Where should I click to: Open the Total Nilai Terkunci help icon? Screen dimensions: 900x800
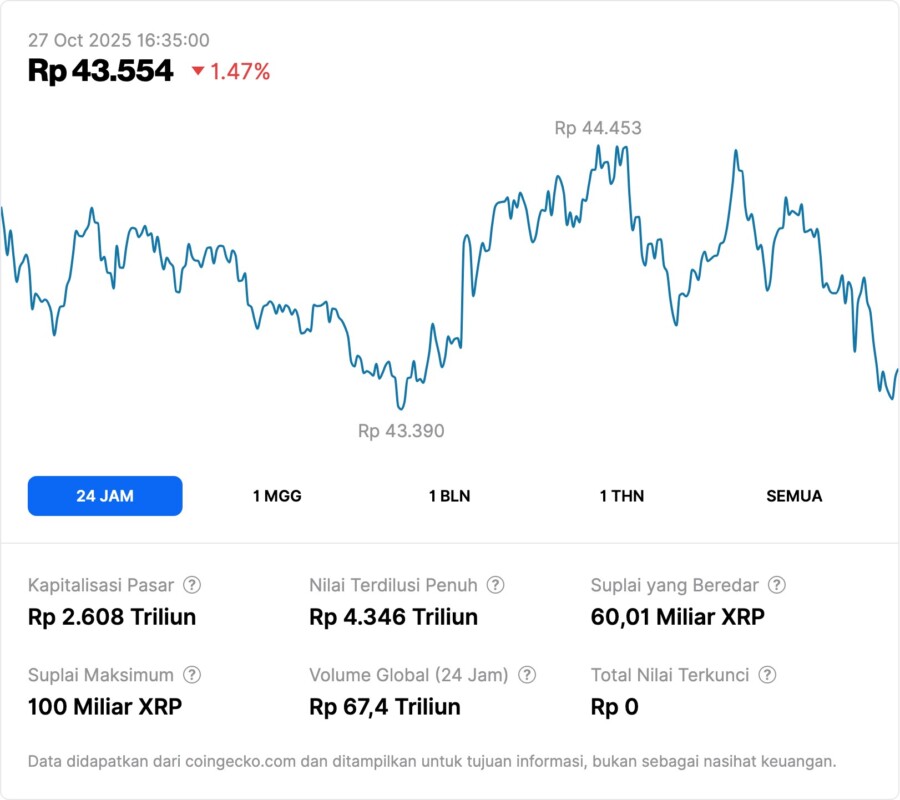pyautogui.click(x=767, y=675)
